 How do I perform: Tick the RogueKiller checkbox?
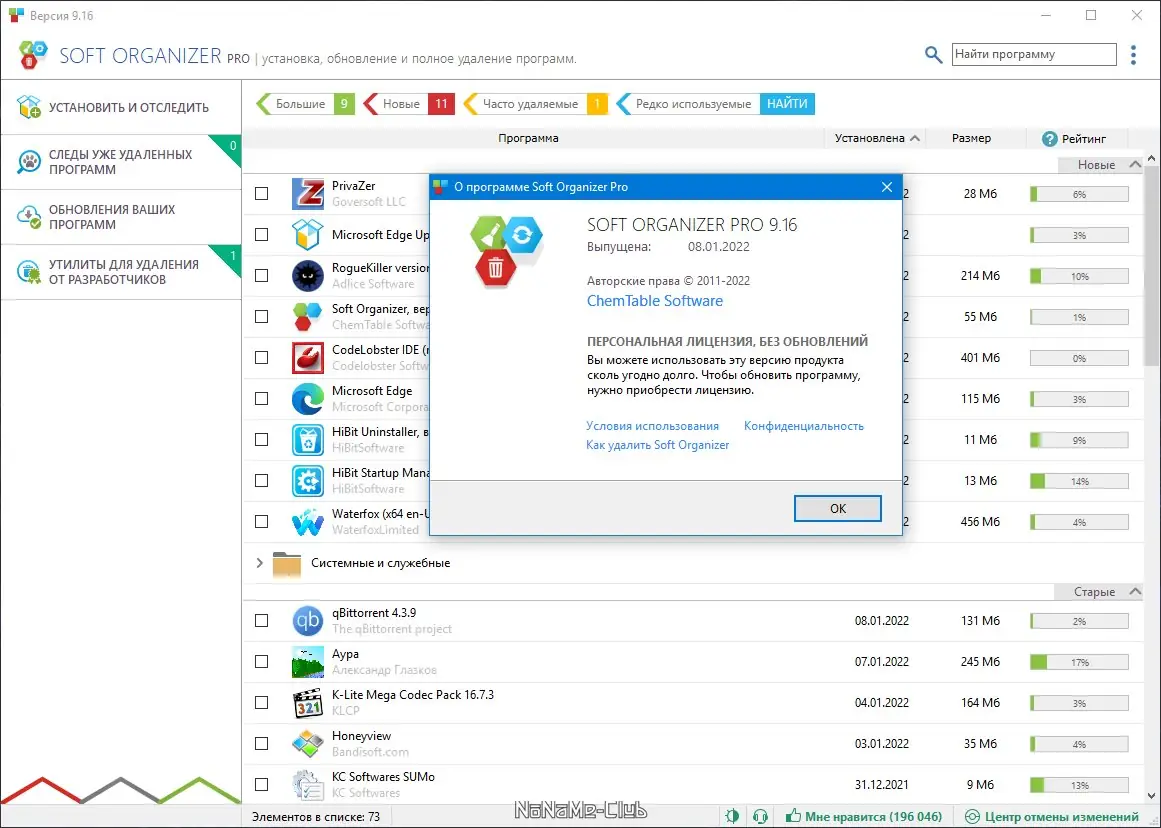(x=261, y=276)
